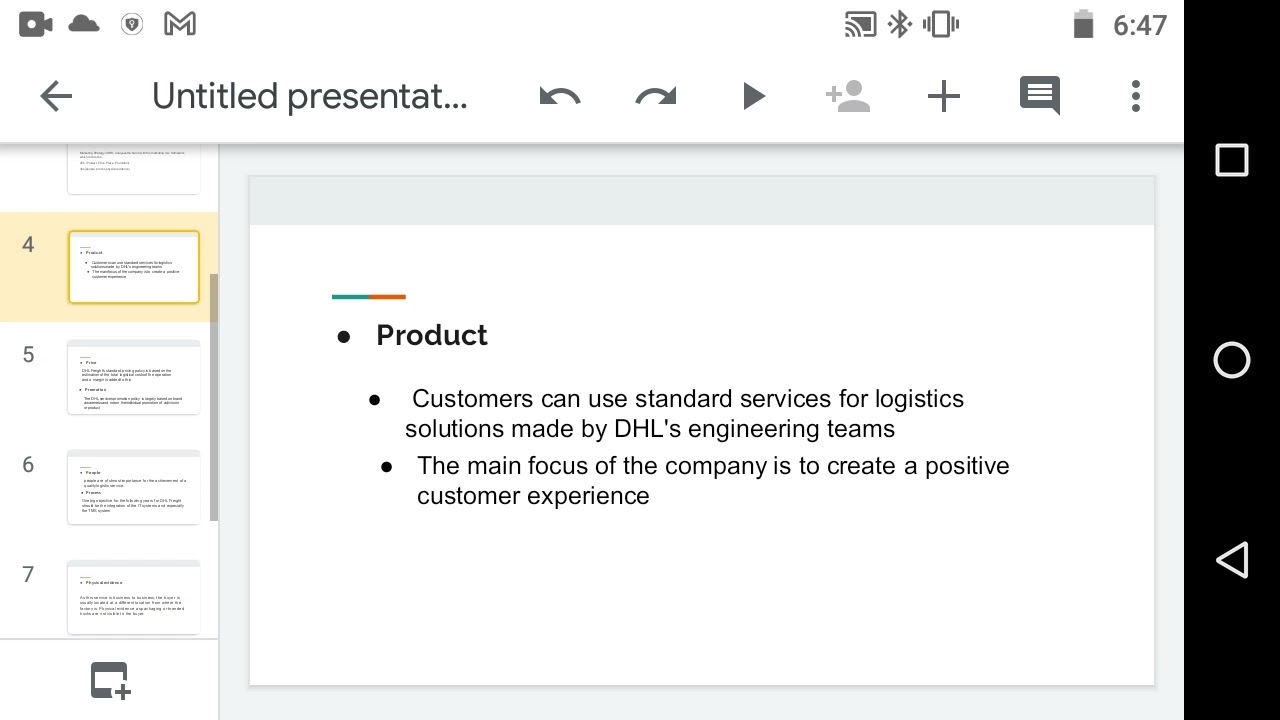
Task: Tap the video camera status icon
Action: point(36,24)
